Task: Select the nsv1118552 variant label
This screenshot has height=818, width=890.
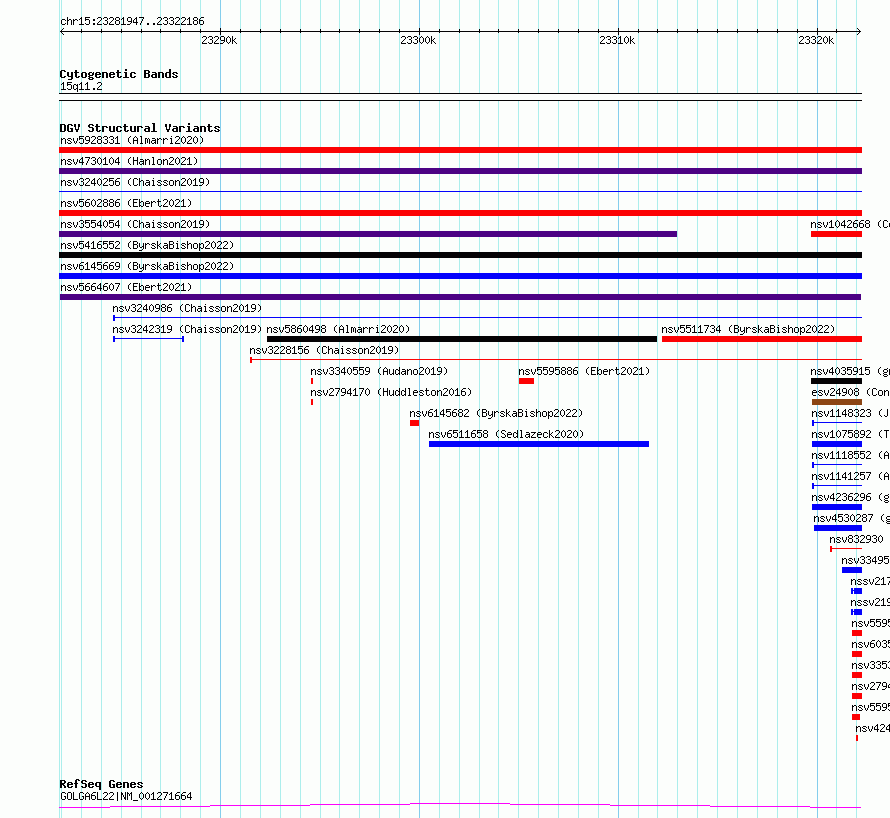Action: click(850, 455)
